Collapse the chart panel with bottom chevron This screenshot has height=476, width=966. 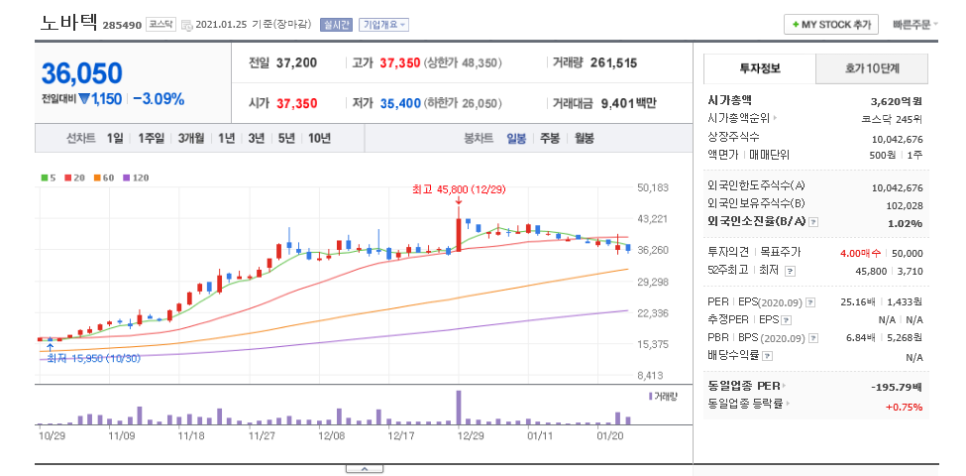tap(364, 469)
